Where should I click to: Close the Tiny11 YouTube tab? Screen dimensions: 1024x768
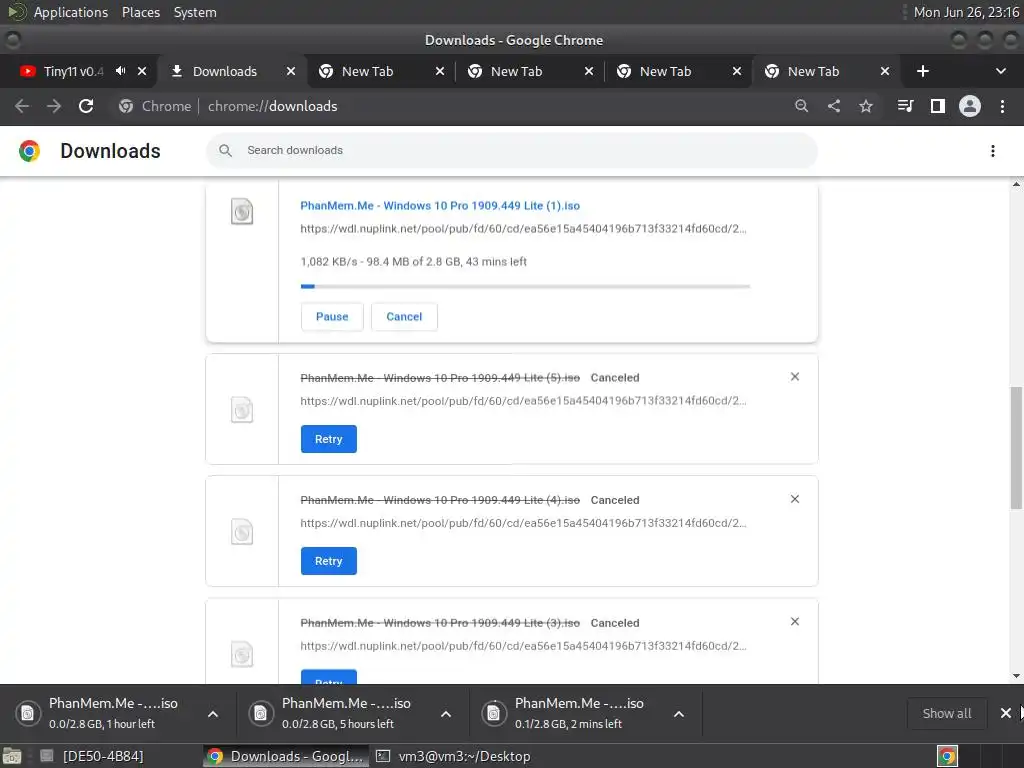tap(142, 71)
